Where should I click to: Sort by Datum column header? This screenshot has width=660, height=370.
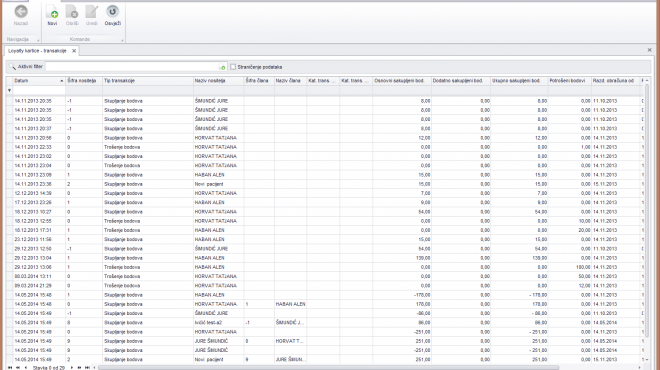coord(39,80)
